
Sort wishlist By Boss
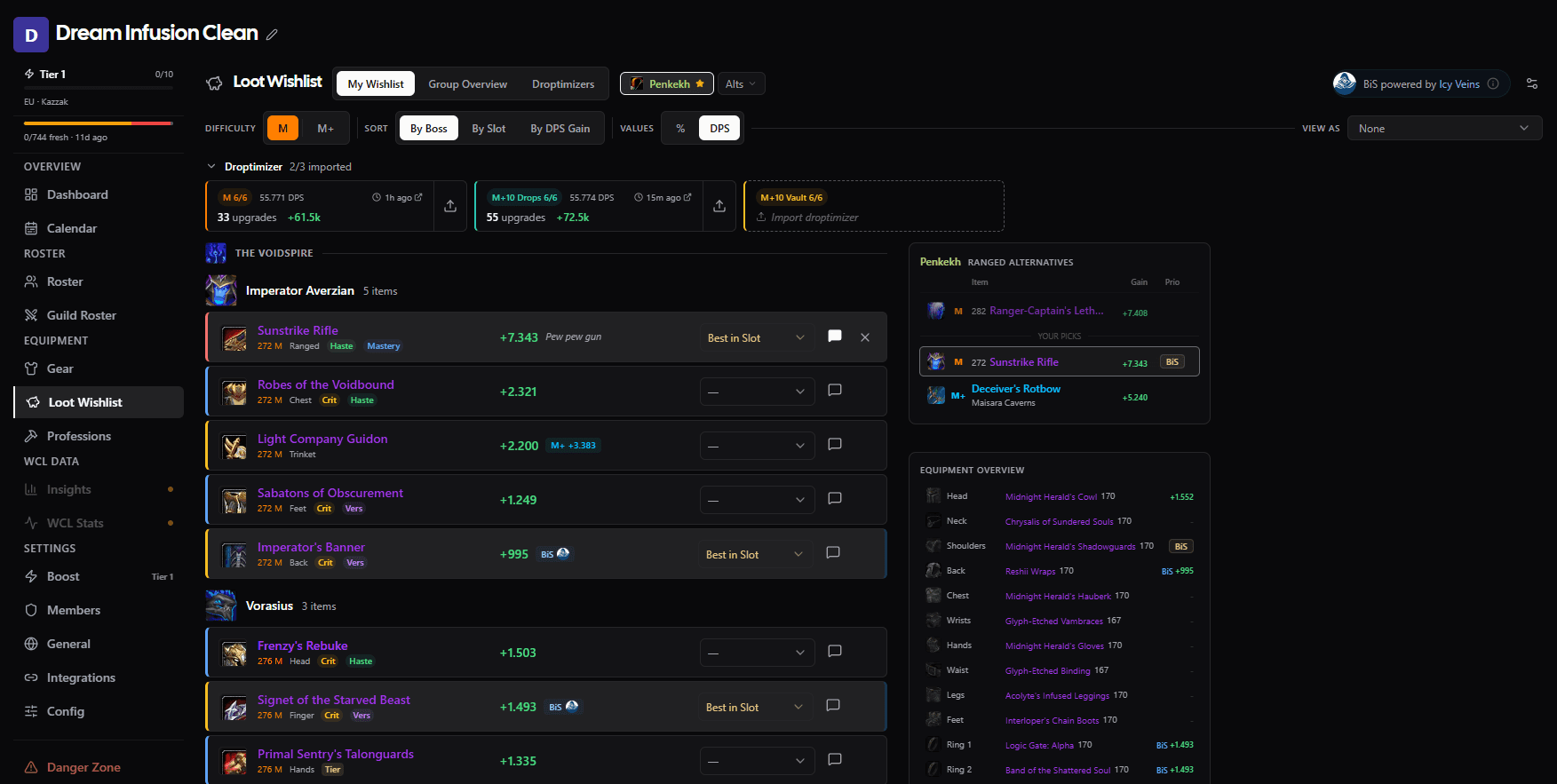(x=429, y=128)
